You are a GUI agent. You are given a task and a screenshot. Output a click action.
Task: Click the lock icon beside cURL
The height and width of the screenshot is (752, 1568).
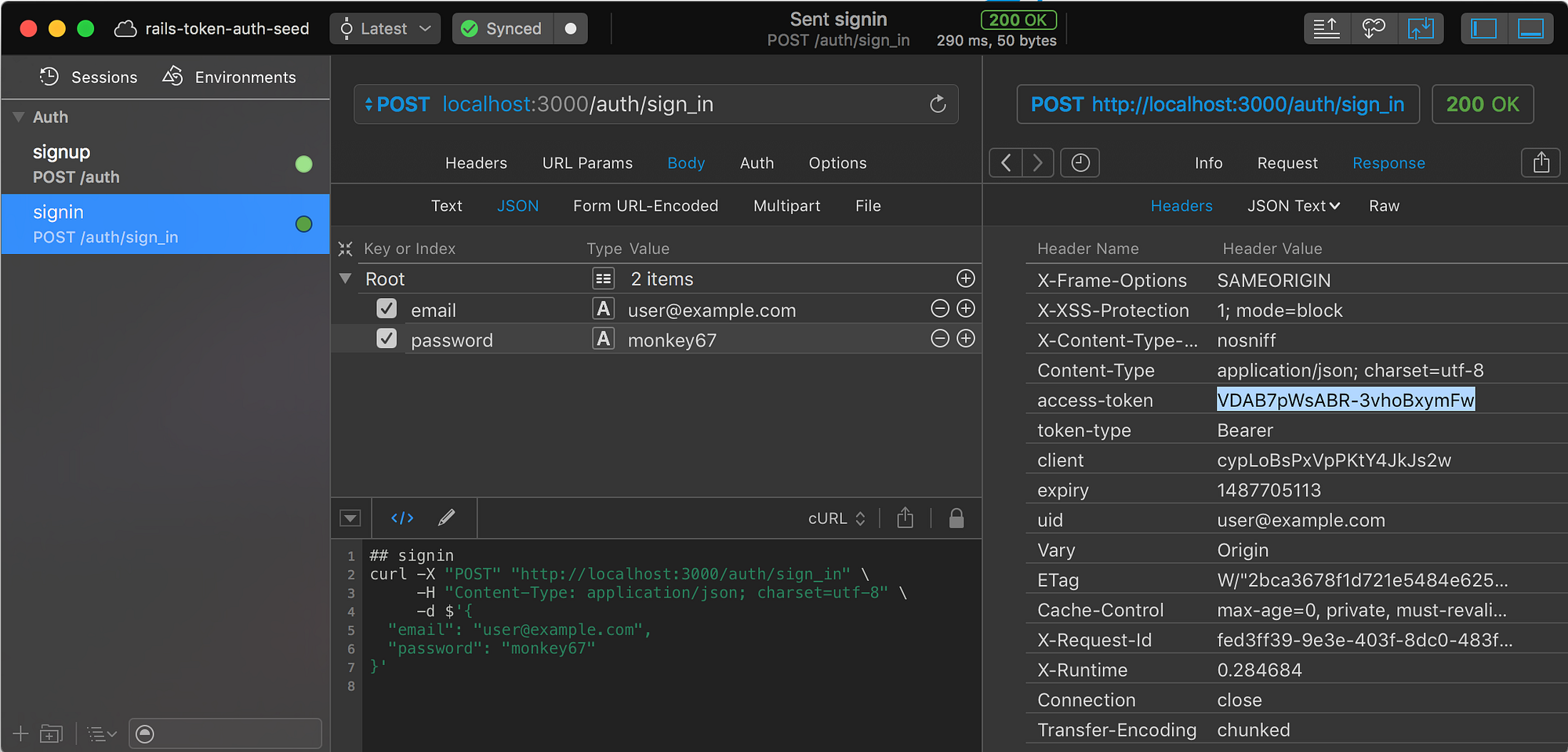(x=956, y=518)
